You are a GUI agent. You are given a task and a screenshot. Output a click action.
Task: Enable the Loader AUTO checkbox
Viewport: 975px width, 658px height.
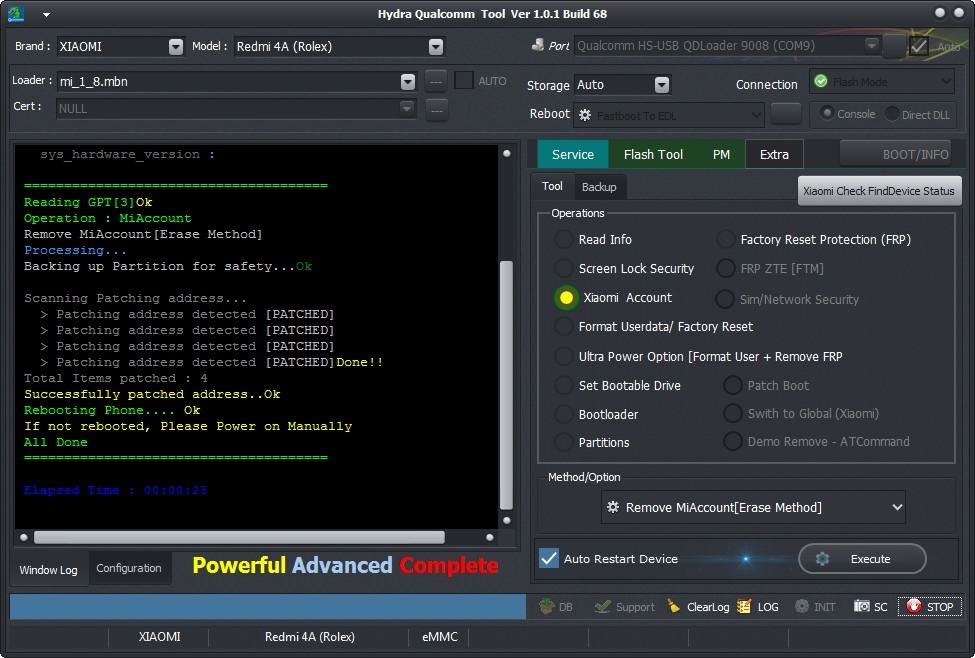click(x=464, y=80)
